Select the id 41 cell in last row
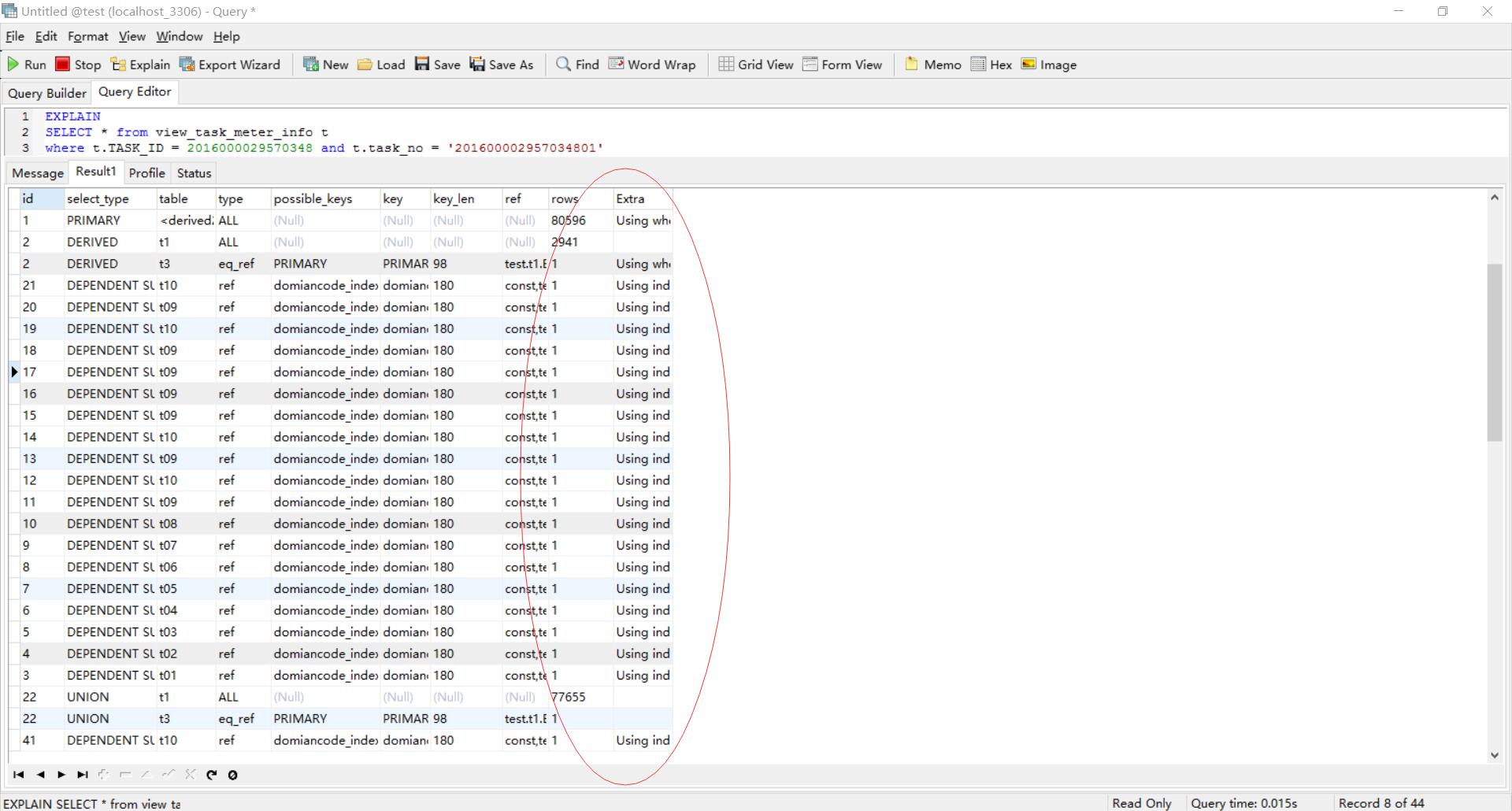This screenshot has width=1512, height=811. point(42,740)
